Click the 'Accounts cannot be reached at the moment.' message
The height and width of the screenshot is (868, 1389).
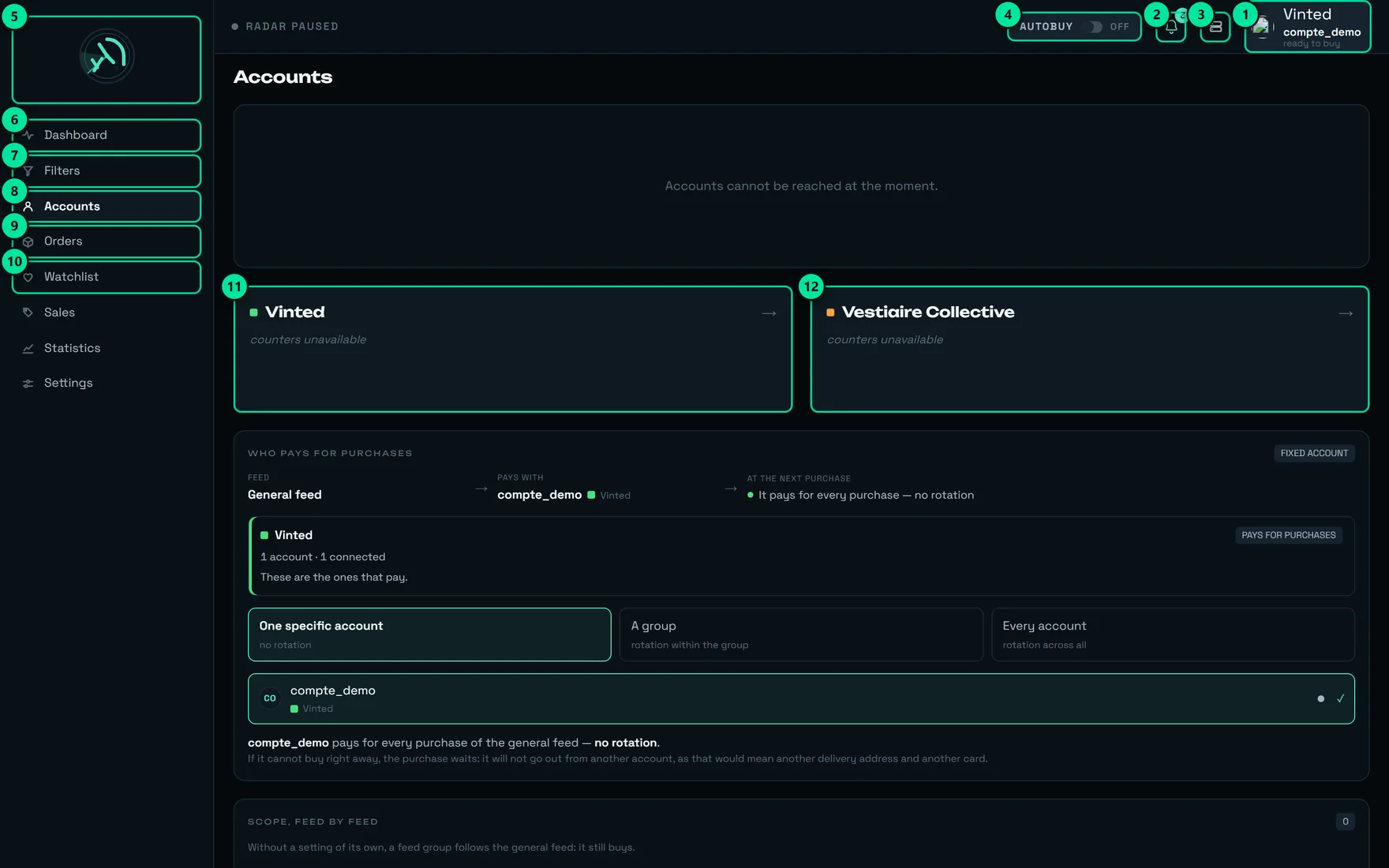click(801, 186)
